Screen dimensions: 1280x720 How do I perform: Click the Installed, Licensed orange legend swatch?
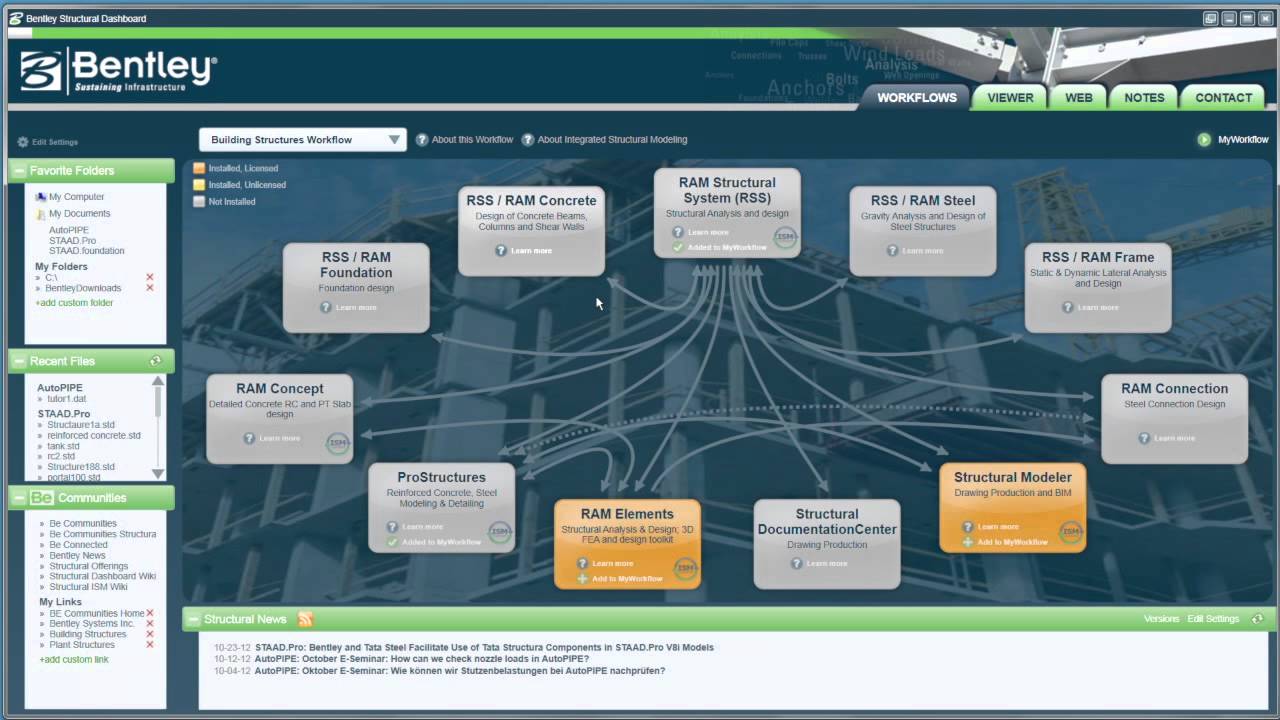[x=199, y=168]
